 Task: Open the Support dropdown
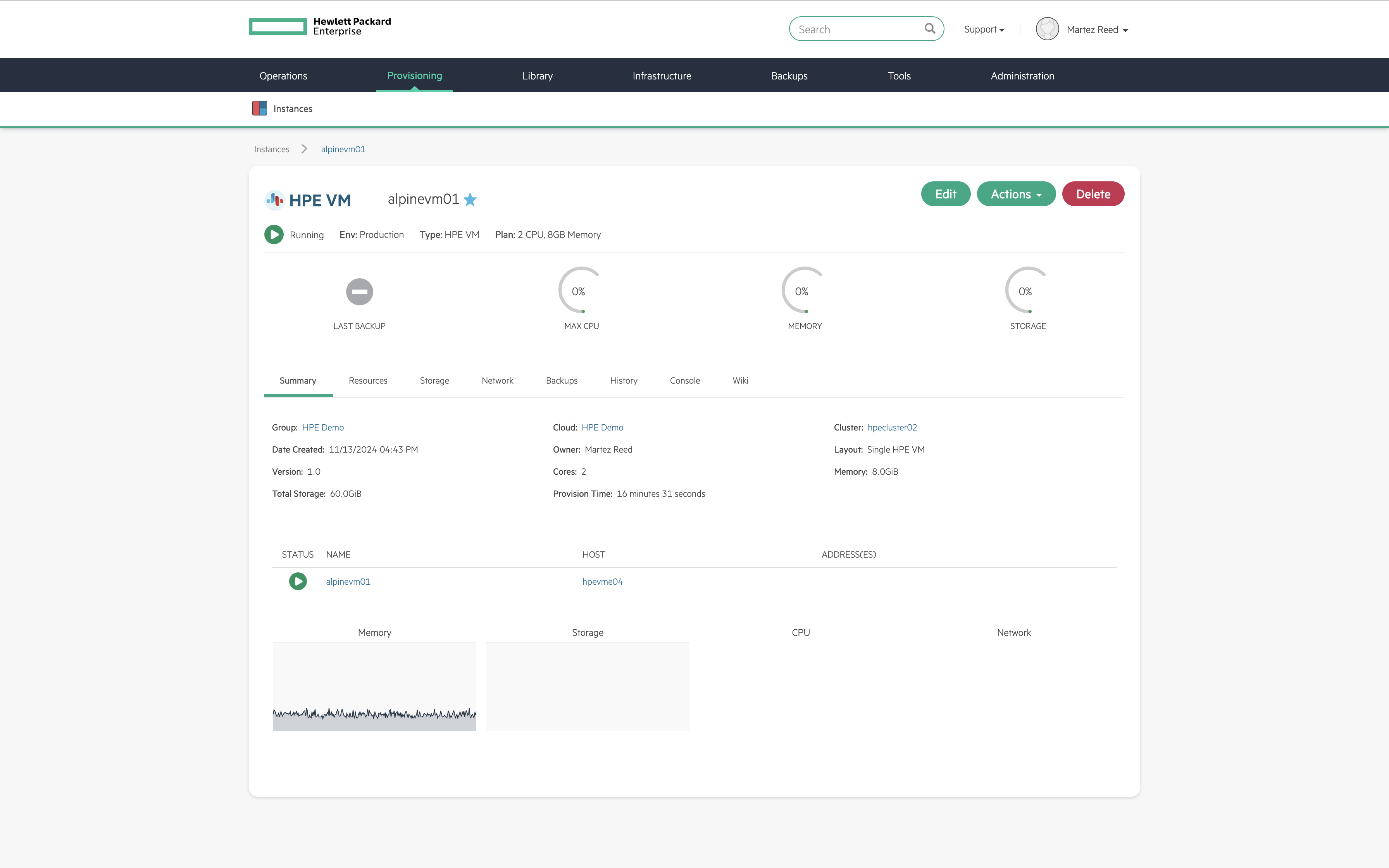[984, 29]
